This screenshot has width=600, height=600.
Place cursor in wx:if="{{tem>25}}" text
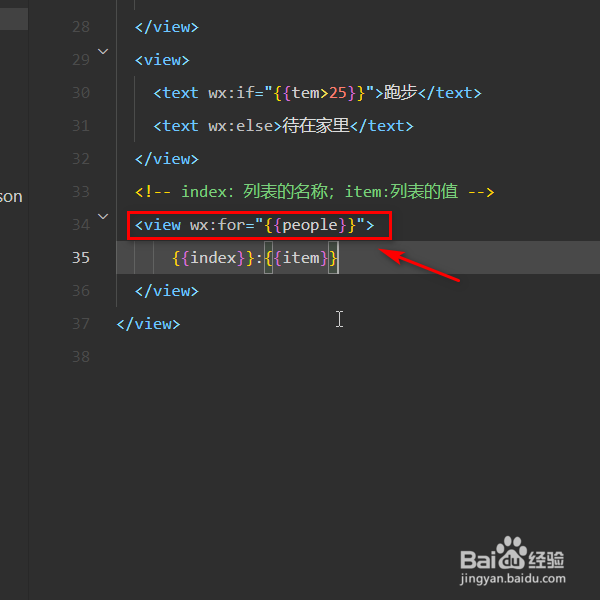pos(291,93)
